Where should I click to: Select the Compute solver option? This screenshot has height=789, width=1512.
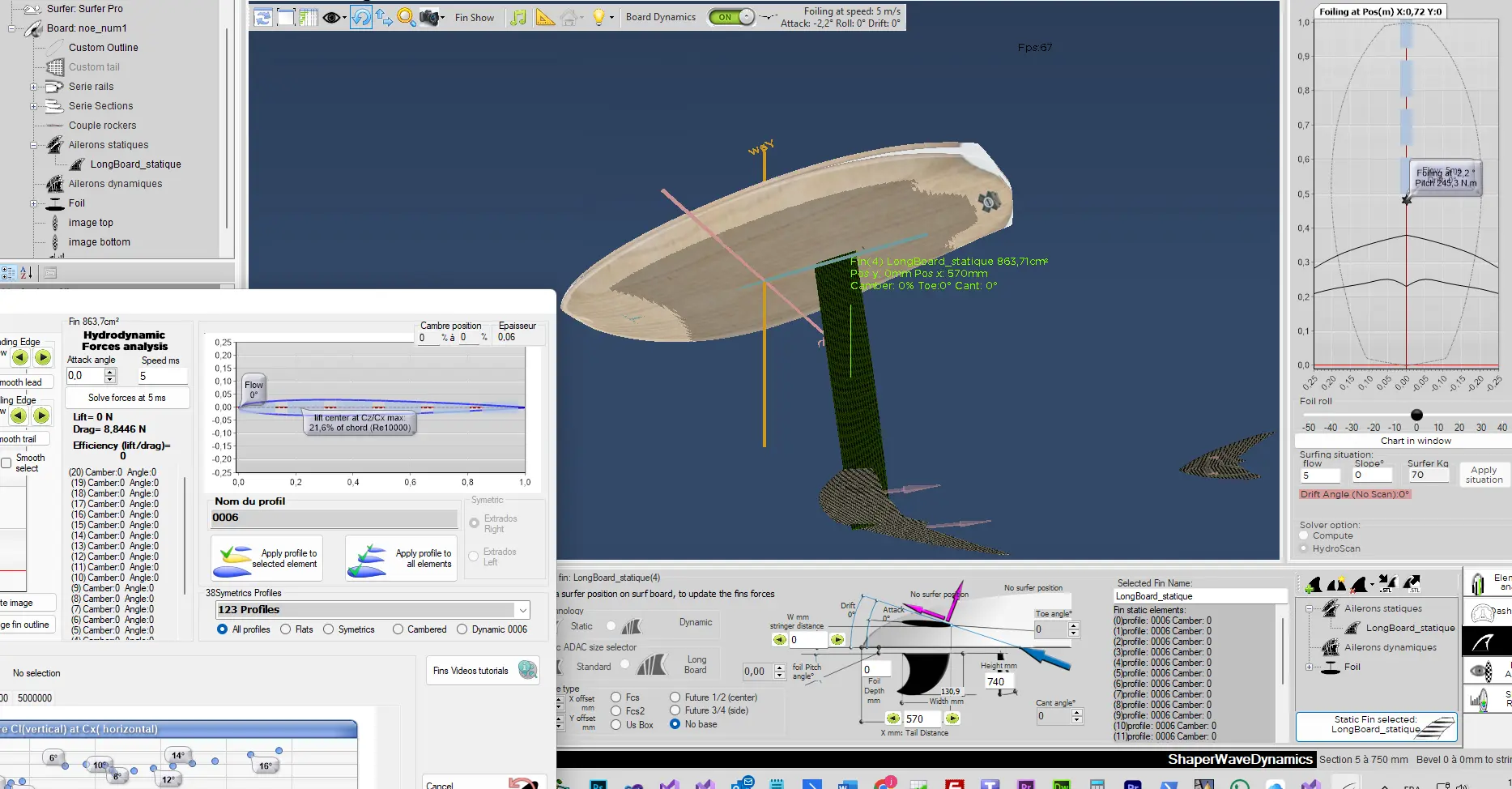tap(1304, 536)
